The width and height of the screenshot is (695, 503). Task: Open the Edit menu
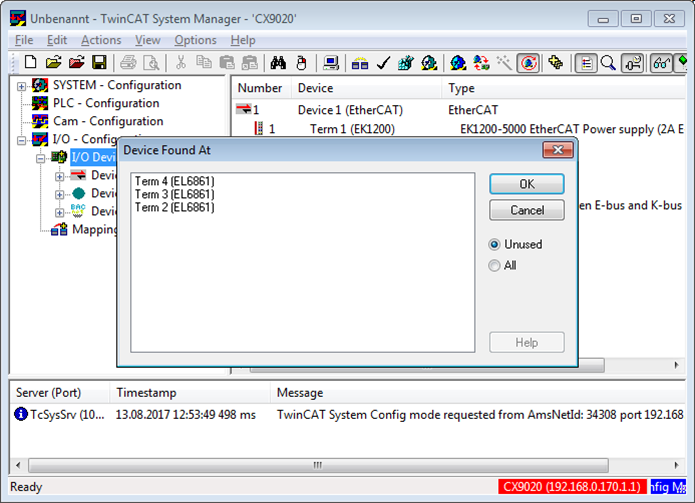(x=57, y=40)
